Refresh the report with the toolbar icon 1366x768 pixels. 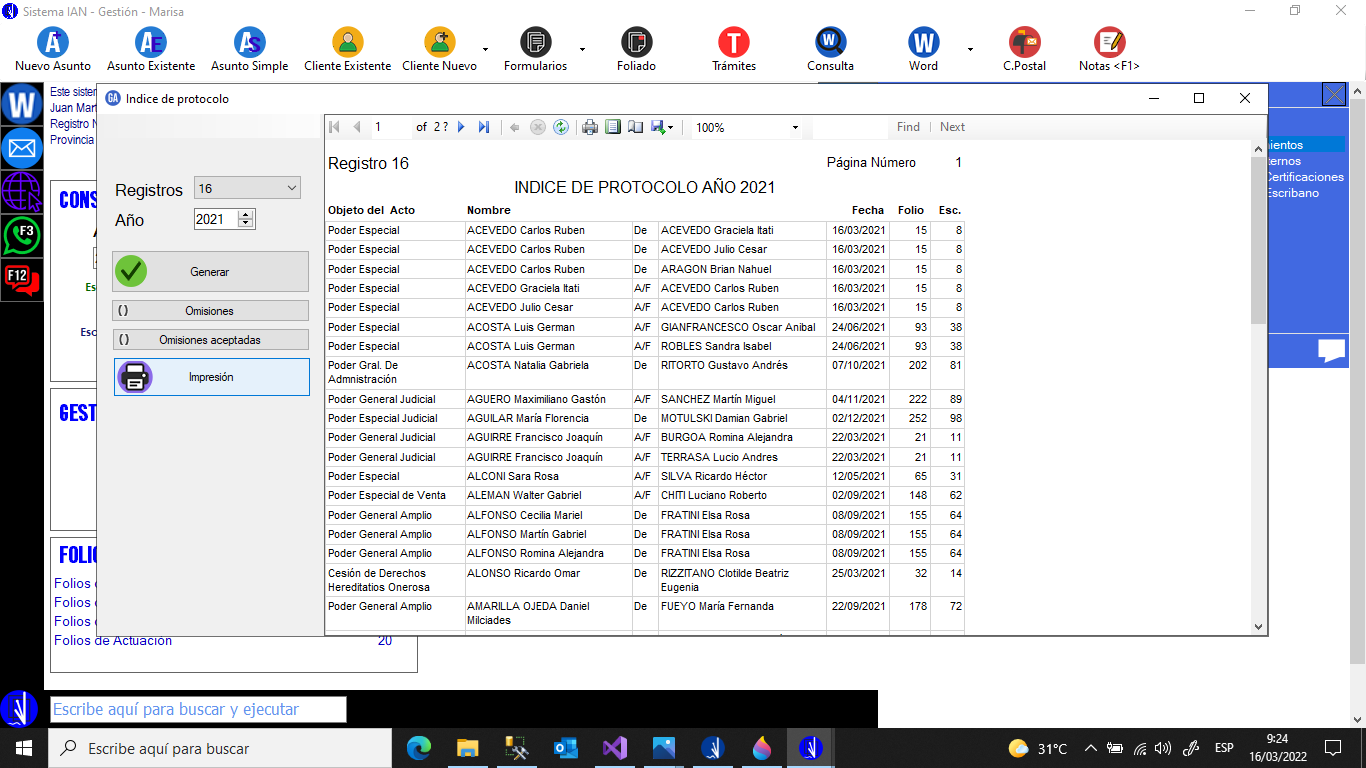tap(561, 127)
